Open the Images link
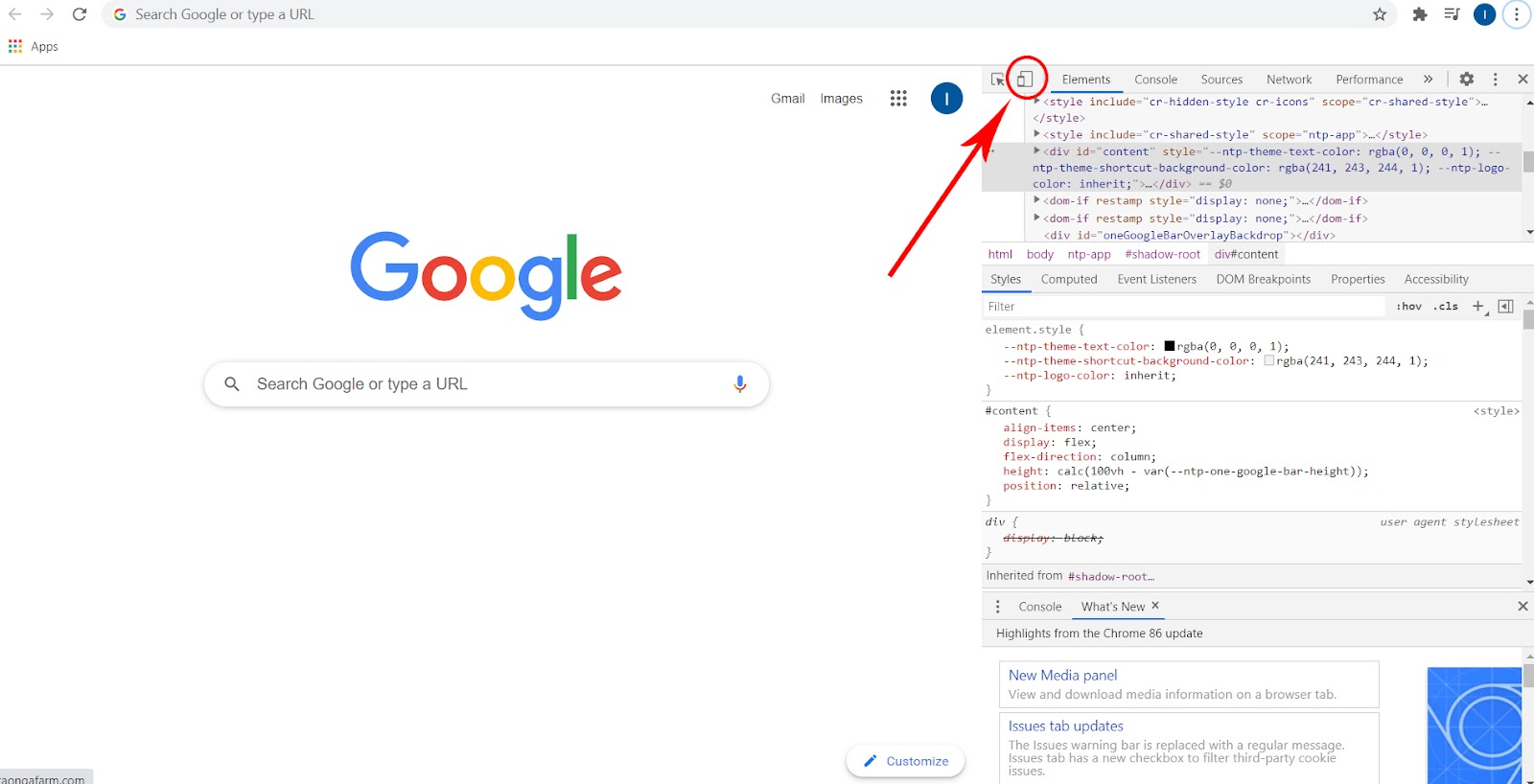 pyautogui.click(x=841, y=98)
